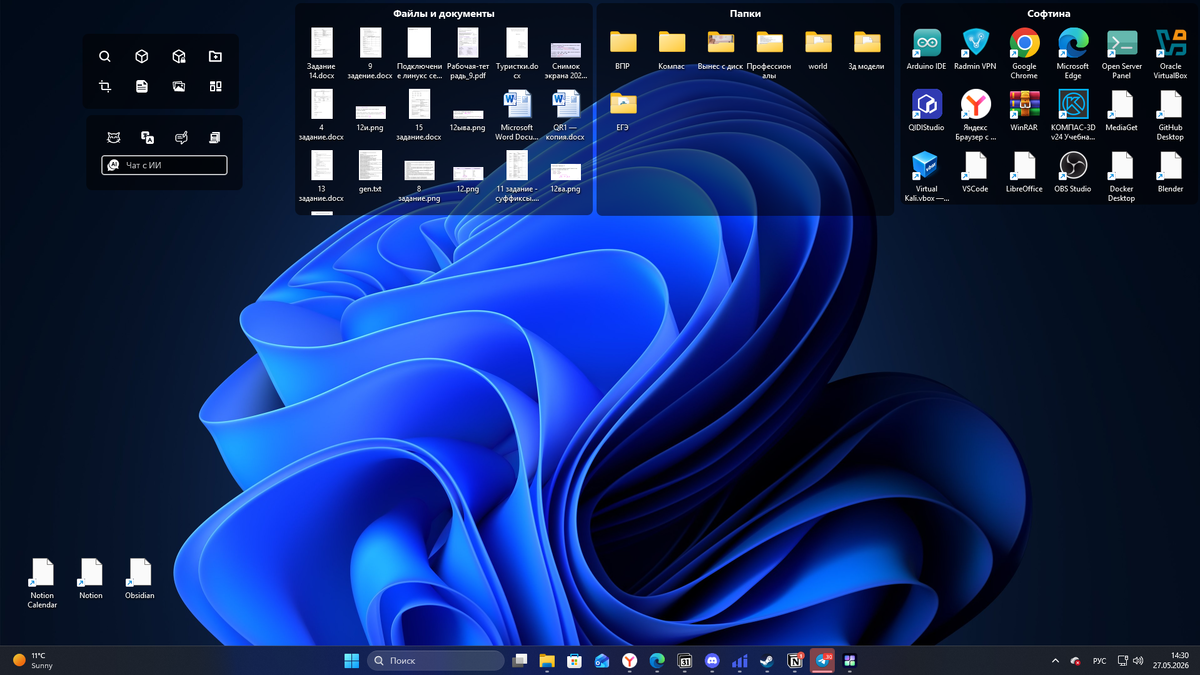
Task: Select the '3д модели' folder
Action: point(867,49)
